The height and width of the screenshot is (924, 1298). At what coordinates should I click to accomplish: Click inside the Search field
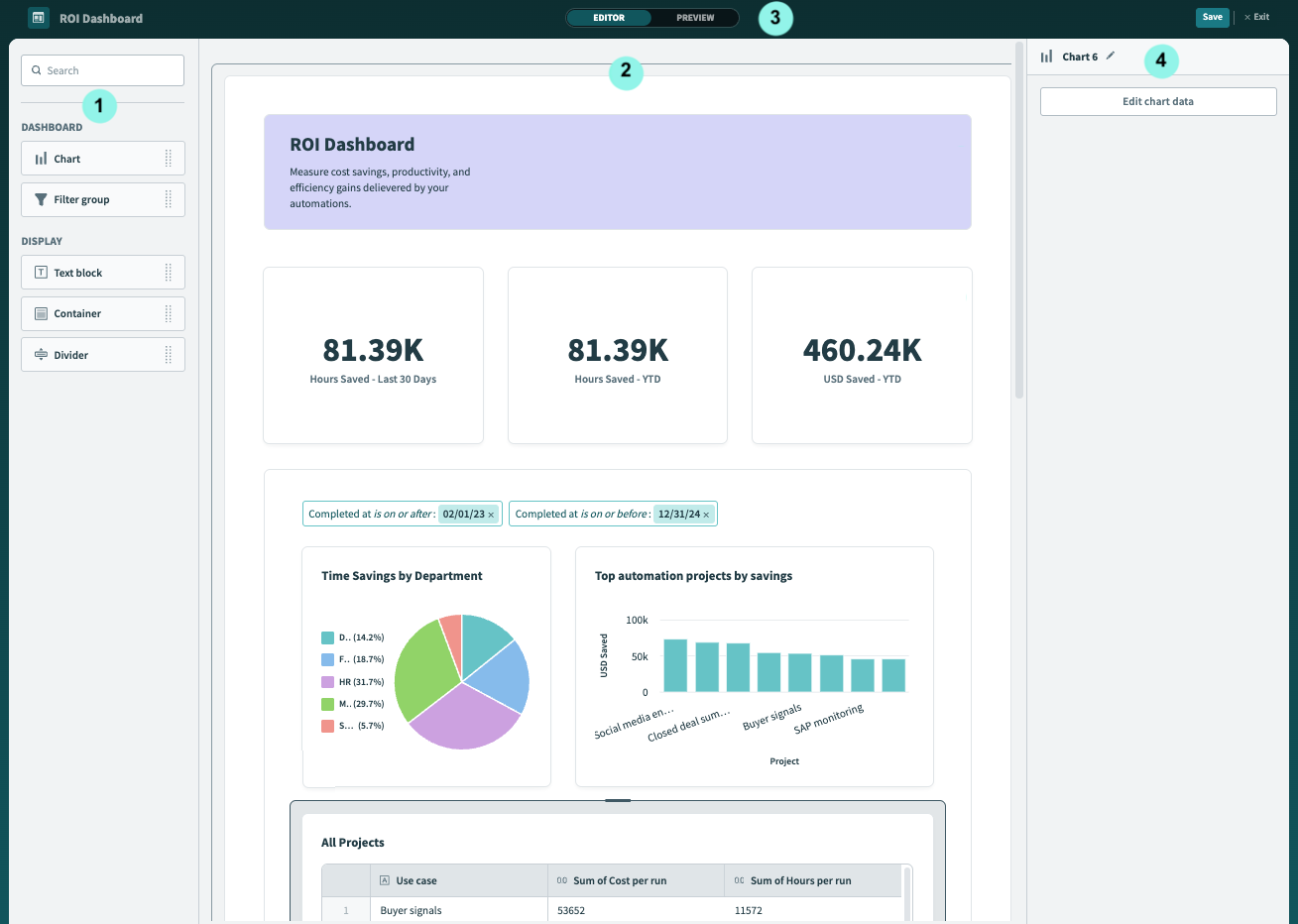pyautogui.click(x=102, y=69)
